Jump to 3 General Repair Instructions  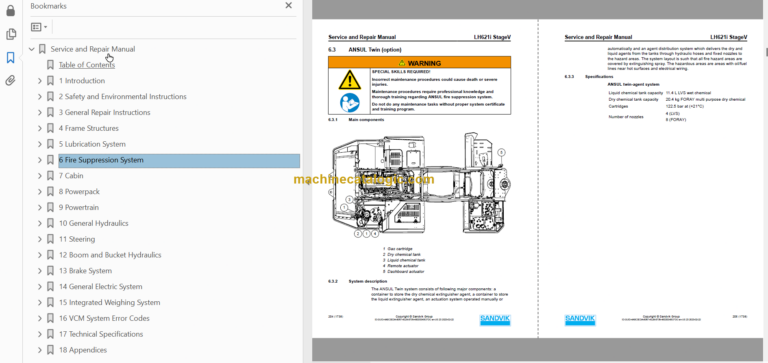104,112
